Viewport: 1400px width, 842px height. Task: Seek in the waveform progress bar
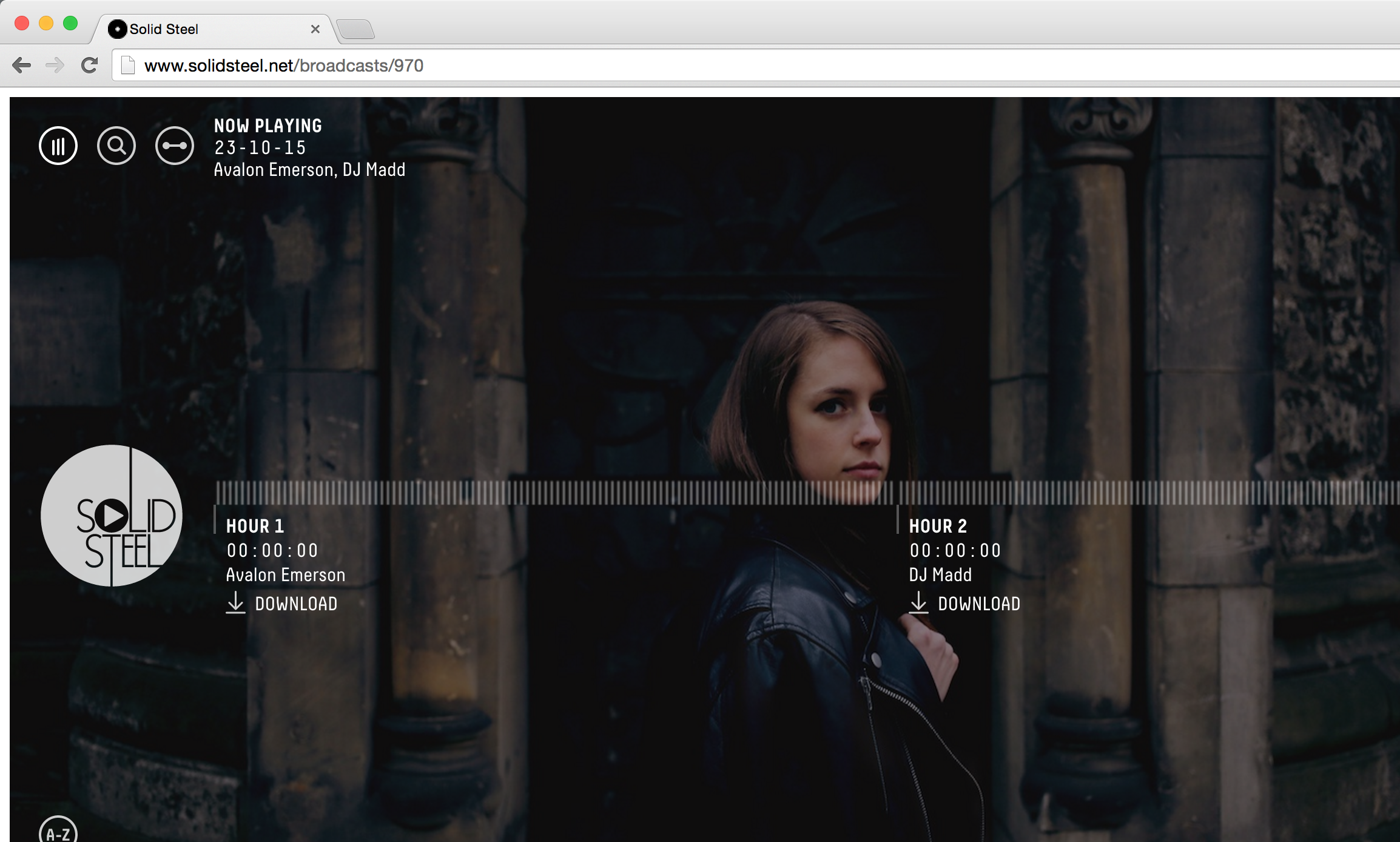607,493
